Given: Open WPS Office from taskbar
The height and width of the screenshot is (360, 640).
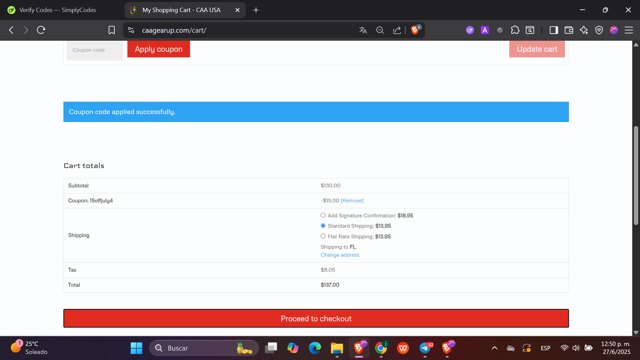Looking at the screenshot, I should [x=403, y=348].
